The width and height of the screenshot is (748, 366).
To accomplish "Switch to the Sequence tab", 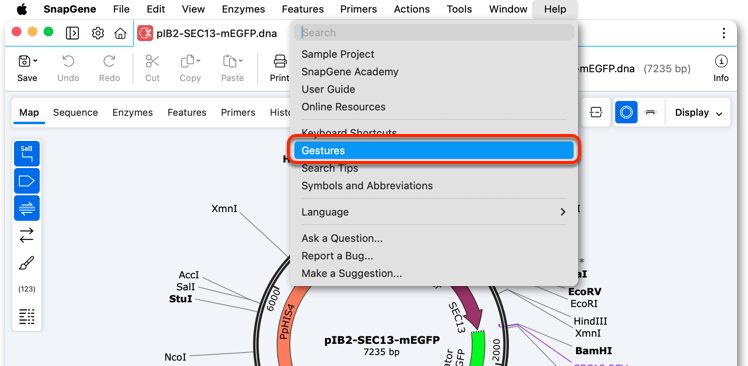I will [x=75, y=113].
